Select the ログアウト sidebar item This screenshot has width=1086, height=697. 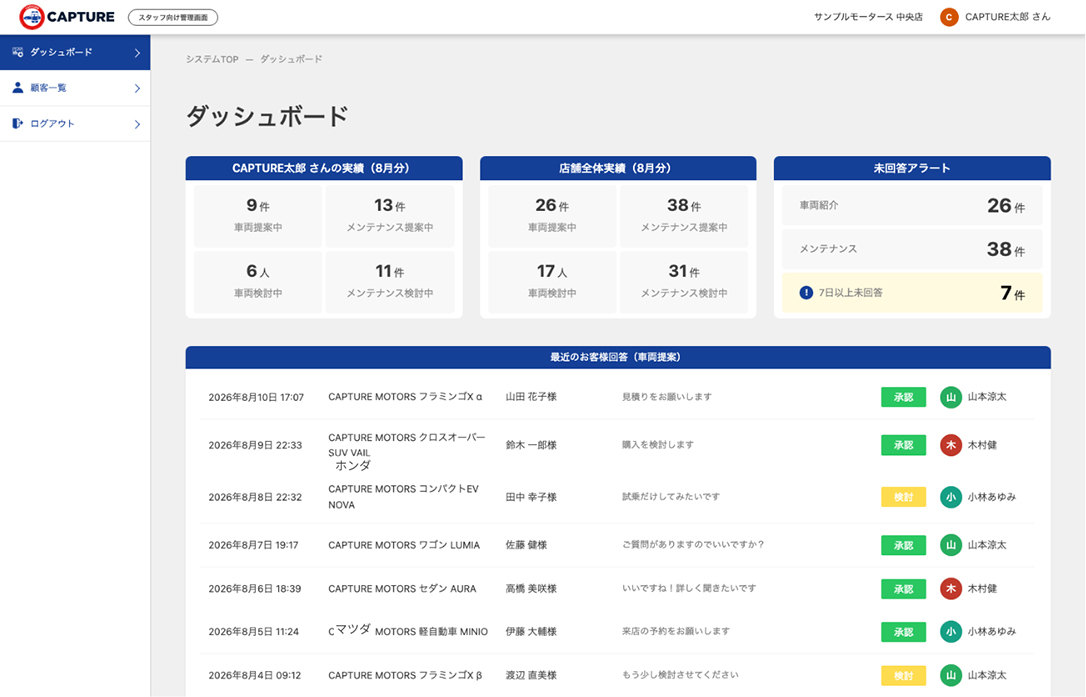(x=75, y=123)
